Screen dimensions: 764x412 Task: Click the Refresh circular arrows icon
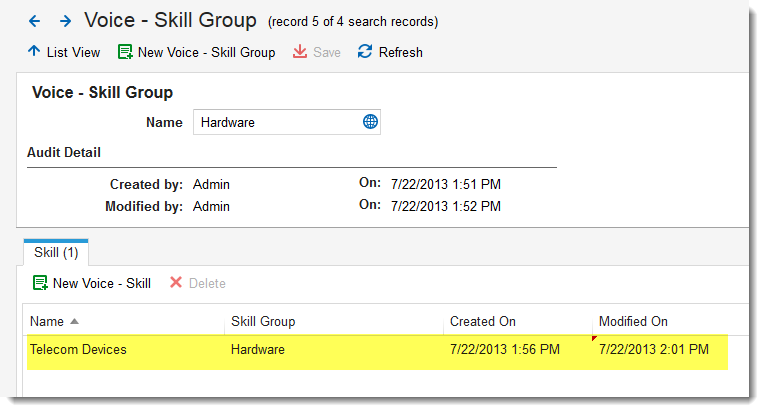[x=365, y=52]
